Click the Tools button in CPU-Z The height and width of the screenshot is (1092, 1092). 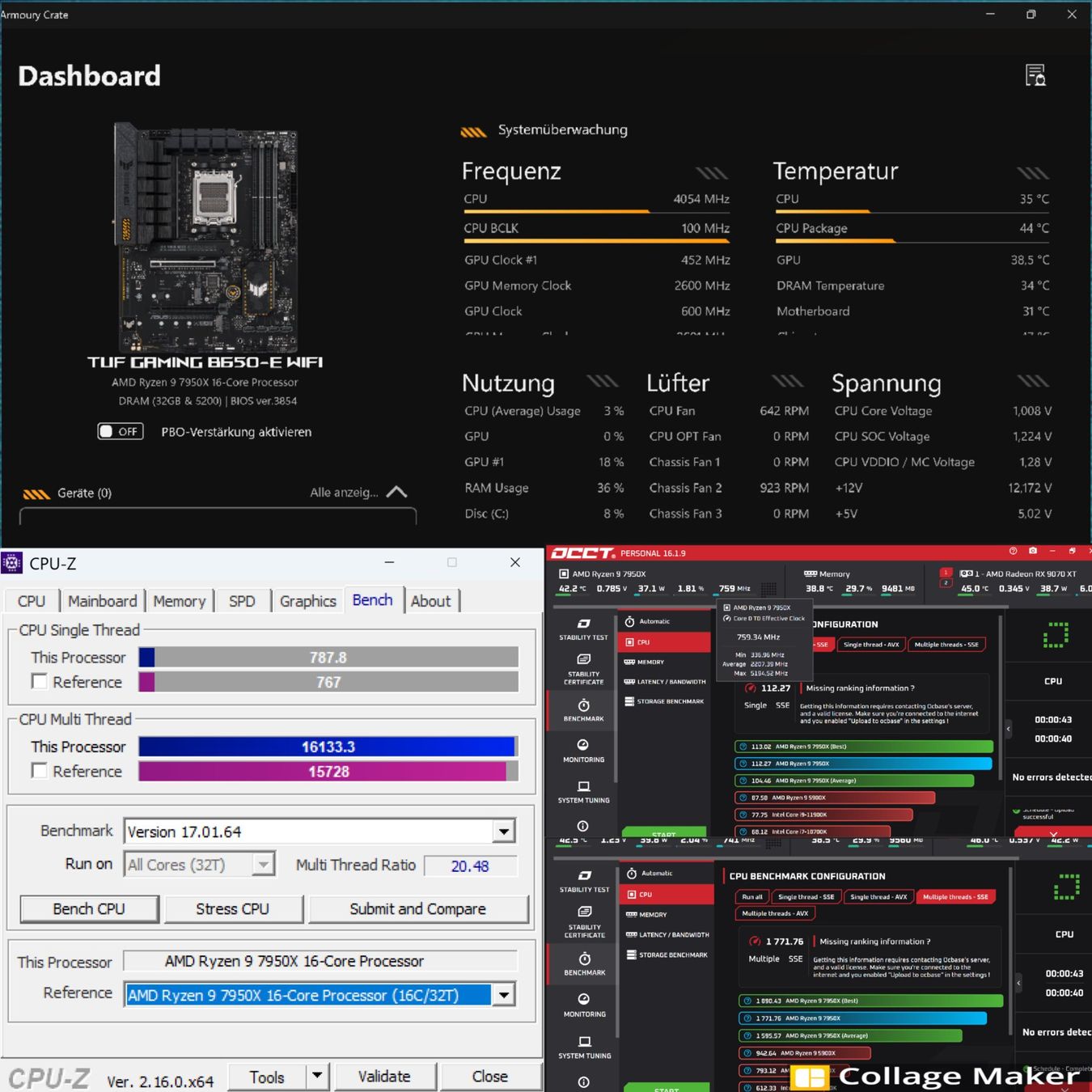[267, 1076]
